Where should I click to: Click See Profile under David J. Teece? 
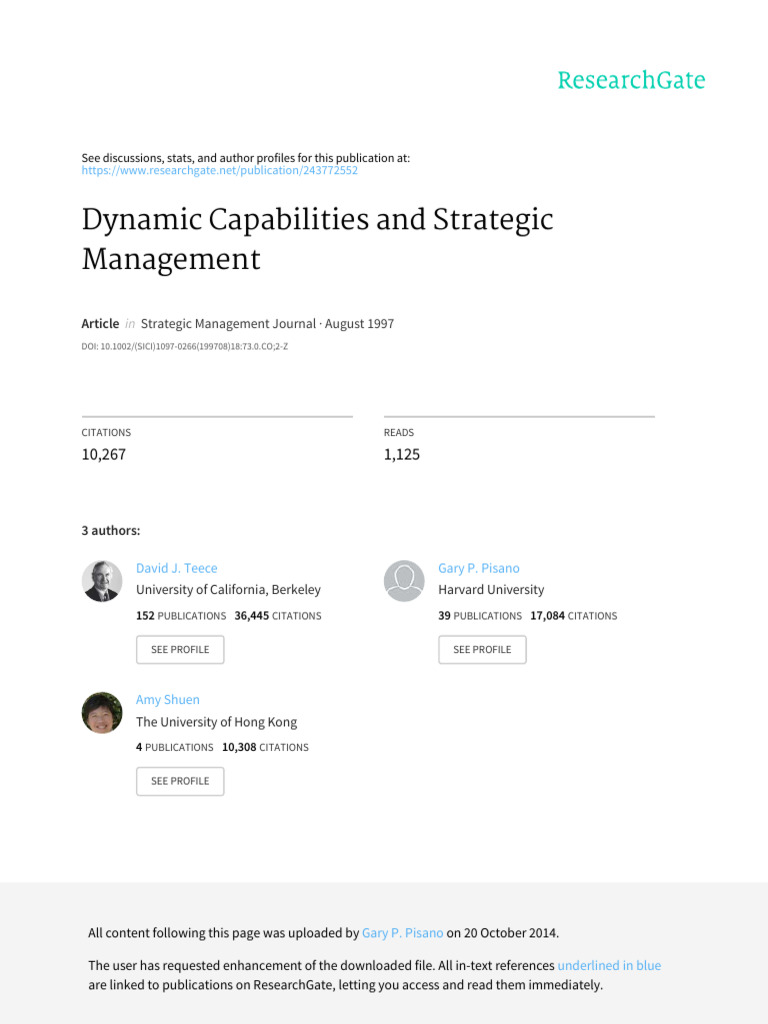click(x=180, y=650)
